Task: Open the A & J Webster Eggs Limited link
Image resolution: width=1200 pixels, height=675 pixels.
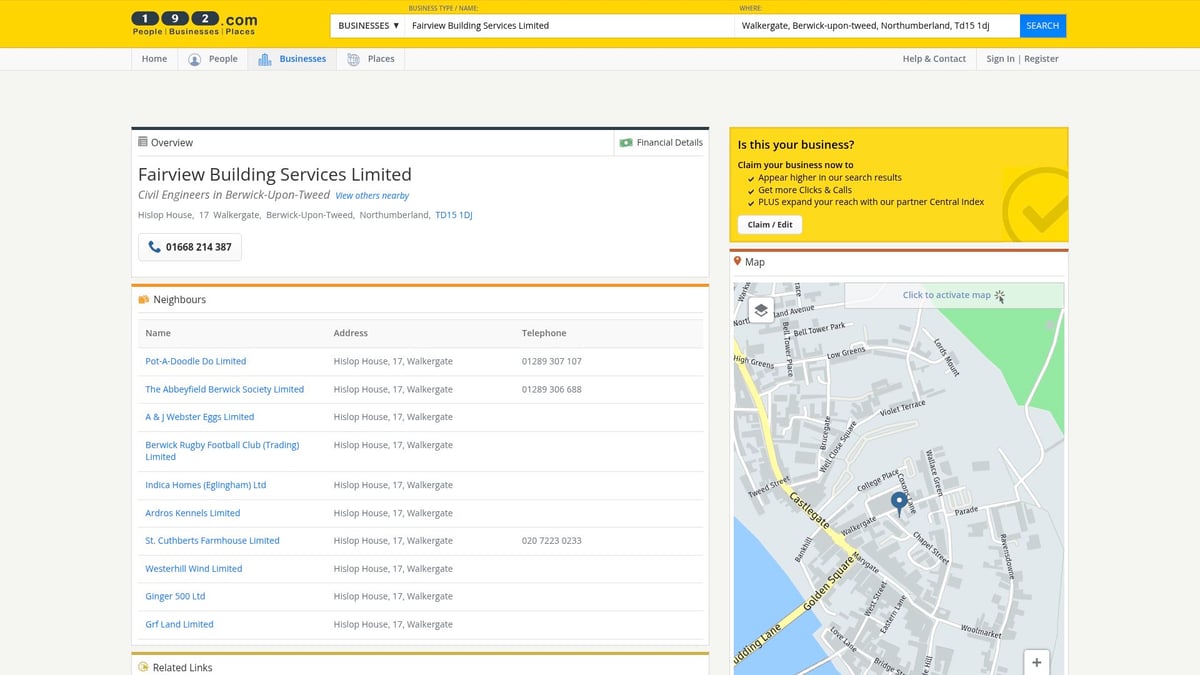Action: pyautogui.click(x=200, y=417)
